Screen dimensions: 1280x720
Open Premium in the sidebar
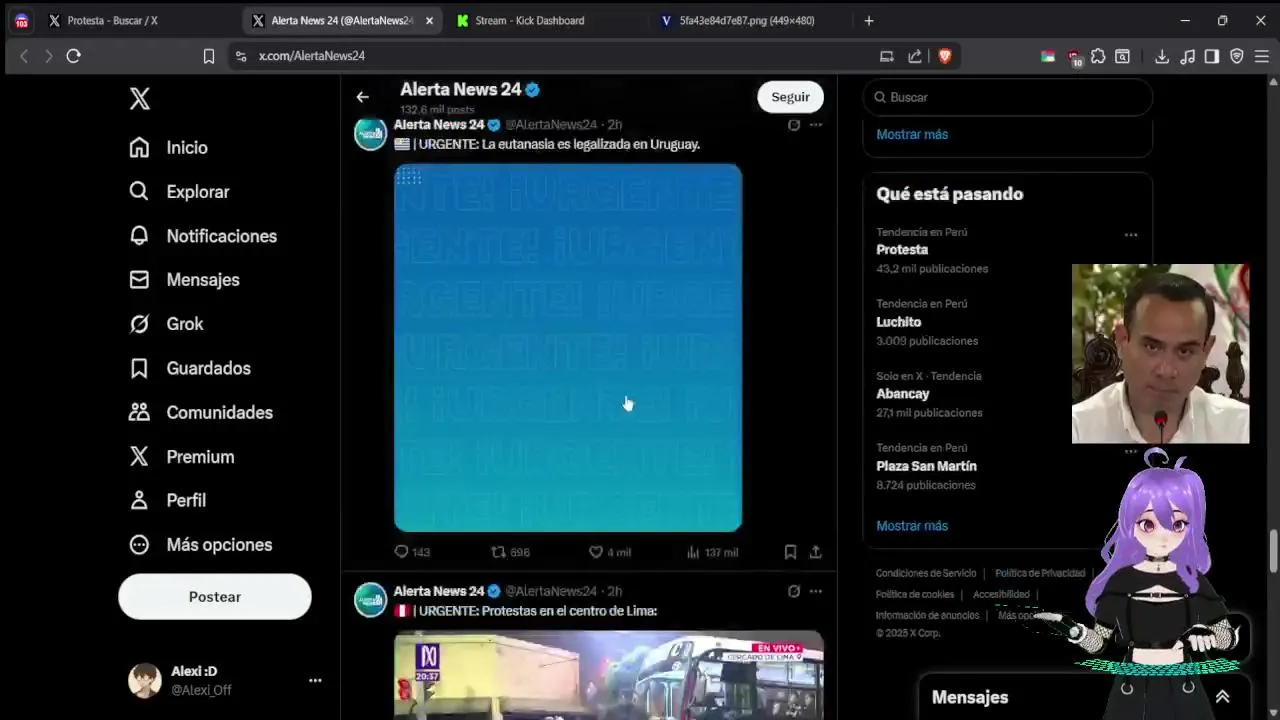[181, 456]
